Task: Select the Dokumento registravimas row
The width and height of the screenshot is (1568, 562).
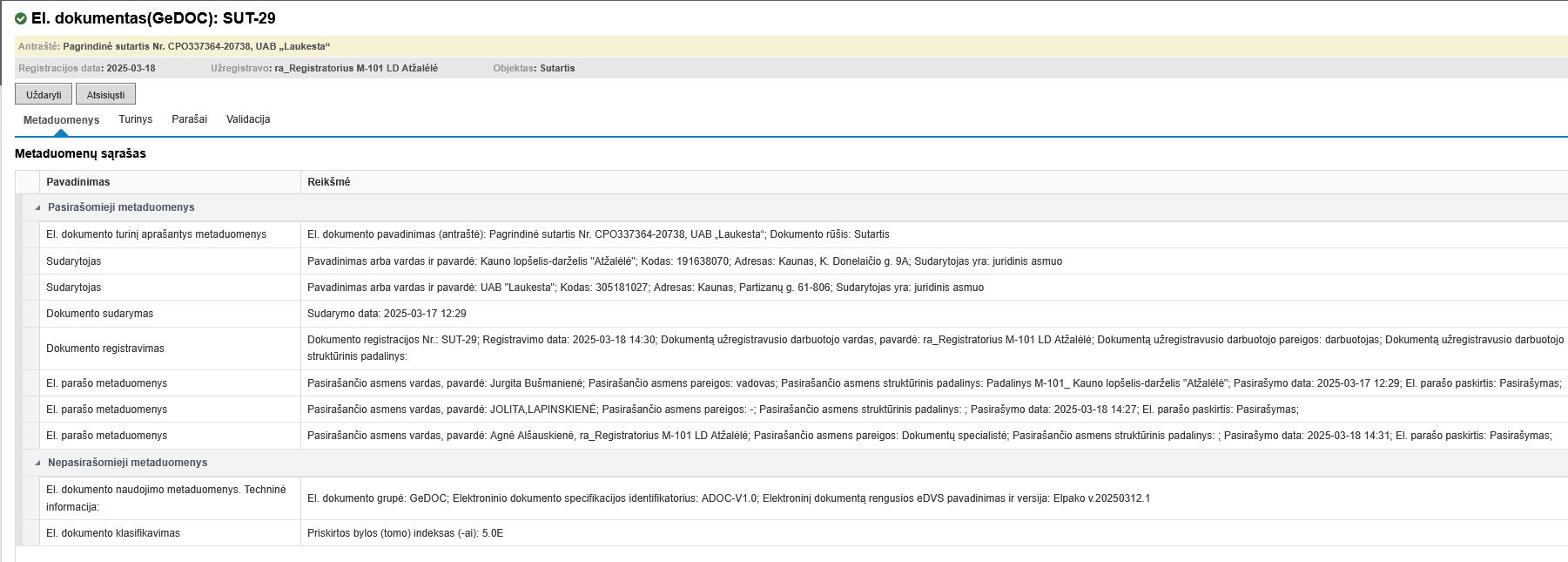Action: (105, 349)
